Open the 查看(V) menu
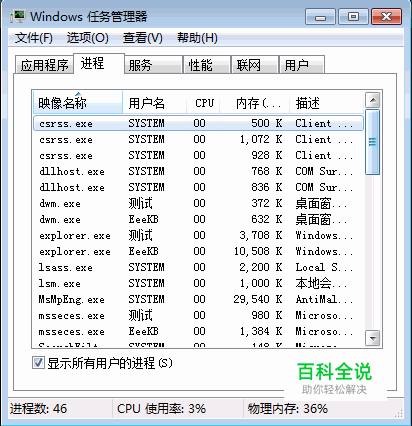The image size is (412, 426). pos(143,38)
